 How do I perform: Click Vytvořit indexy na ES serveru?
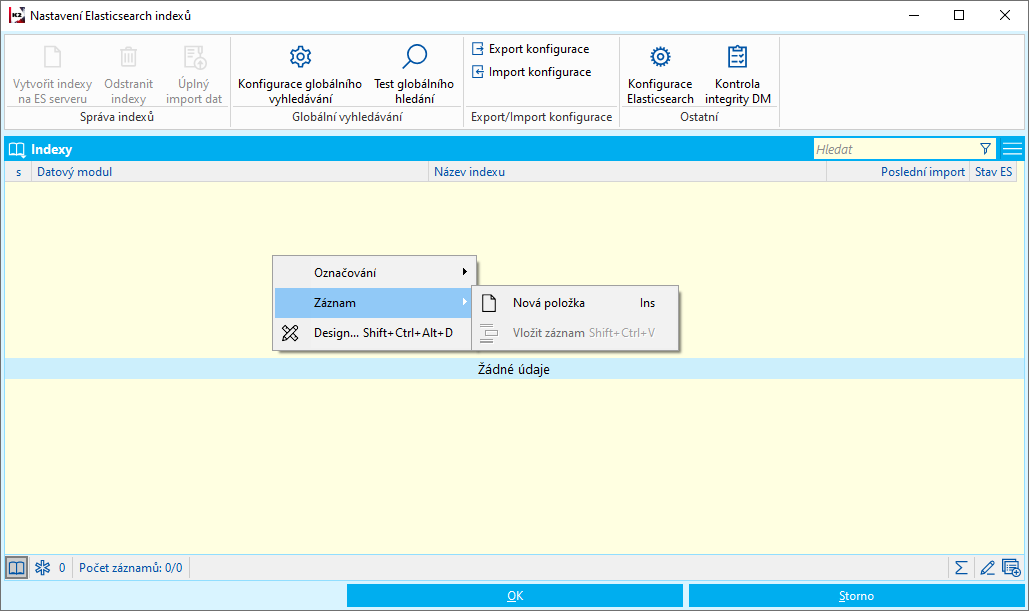pyautogui.click(x=52, y=74)
